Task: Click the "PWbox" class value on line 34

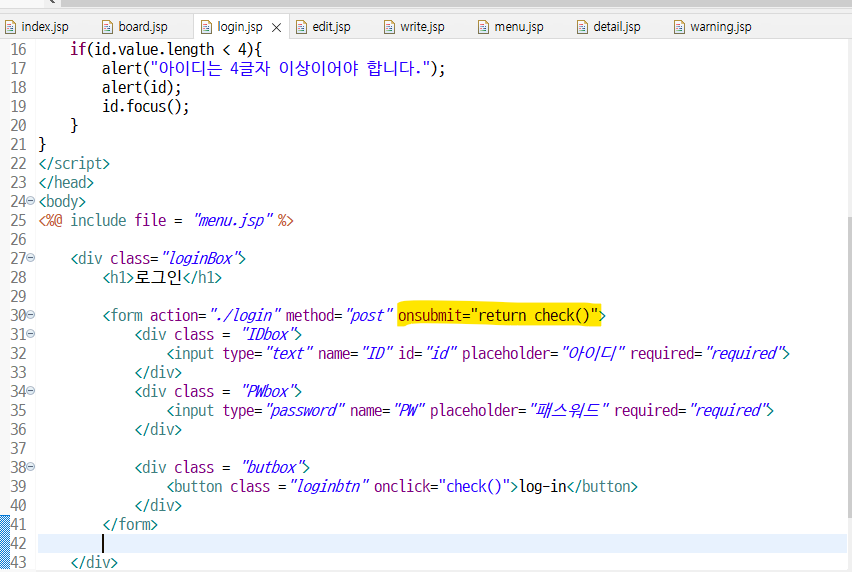Action: [x=267, y=391]
